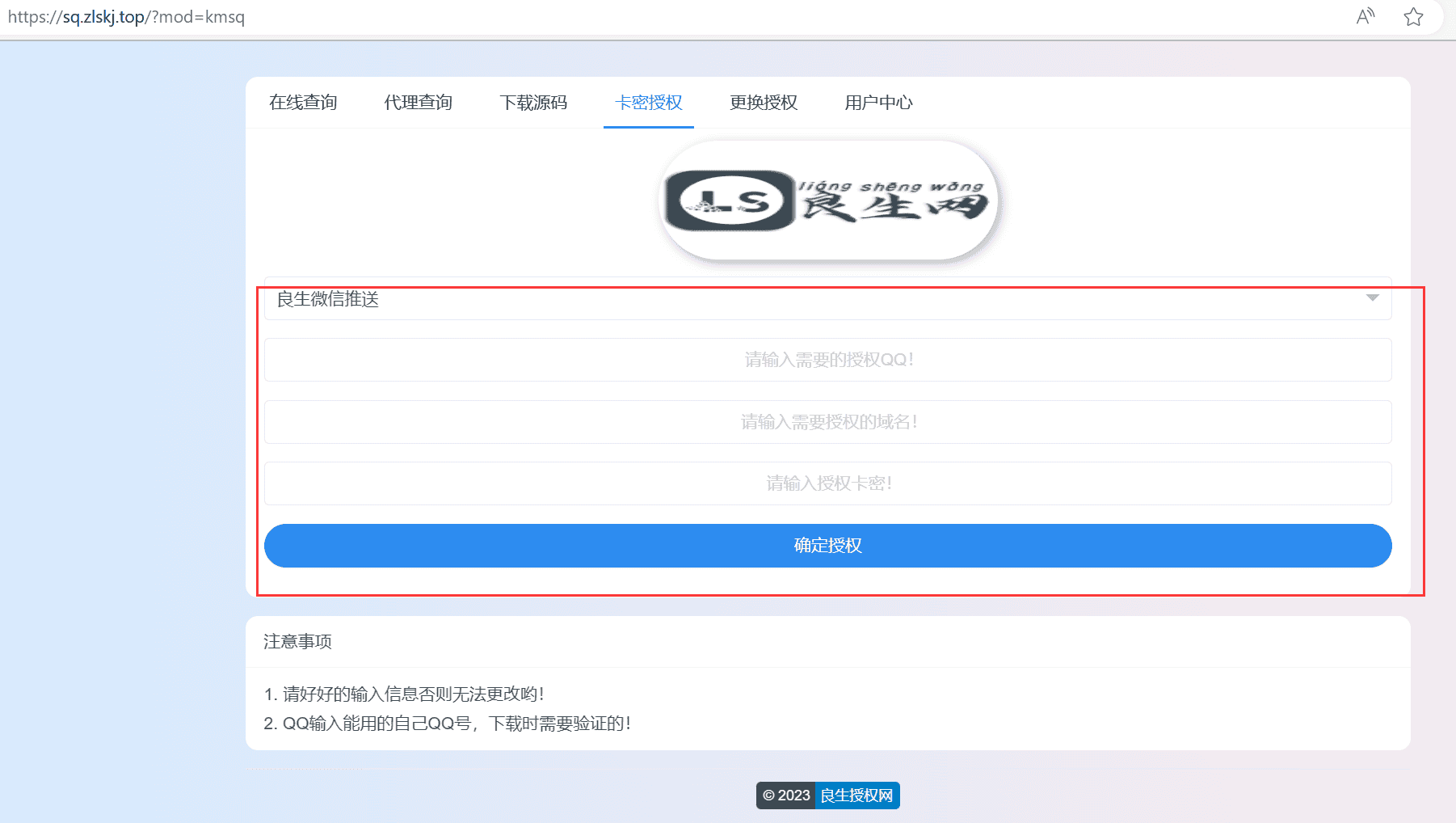Switch to the 在线查询 tab
Viewport: 1456px width, 823px height.
click(x=302, y=103)
